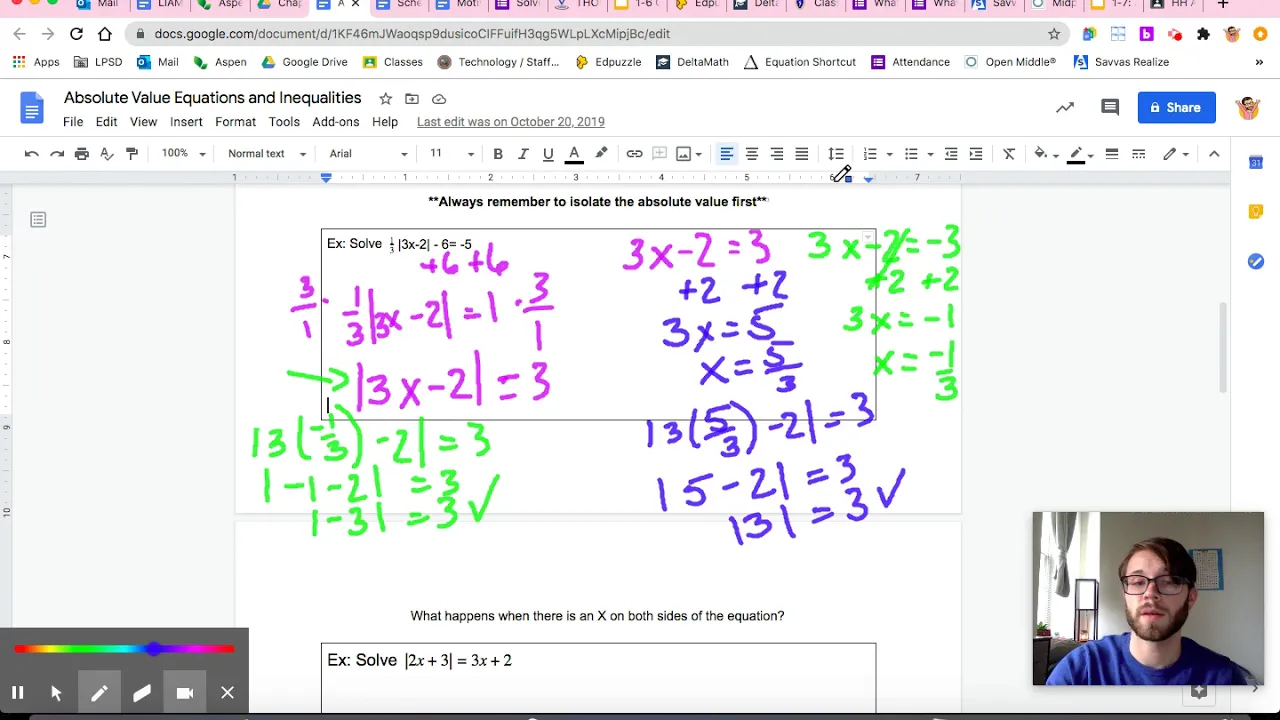Open the zoom level 100% dropdown
This screenshot has height=720, width=1280.
pyautogui.click(x=183, y=154)
